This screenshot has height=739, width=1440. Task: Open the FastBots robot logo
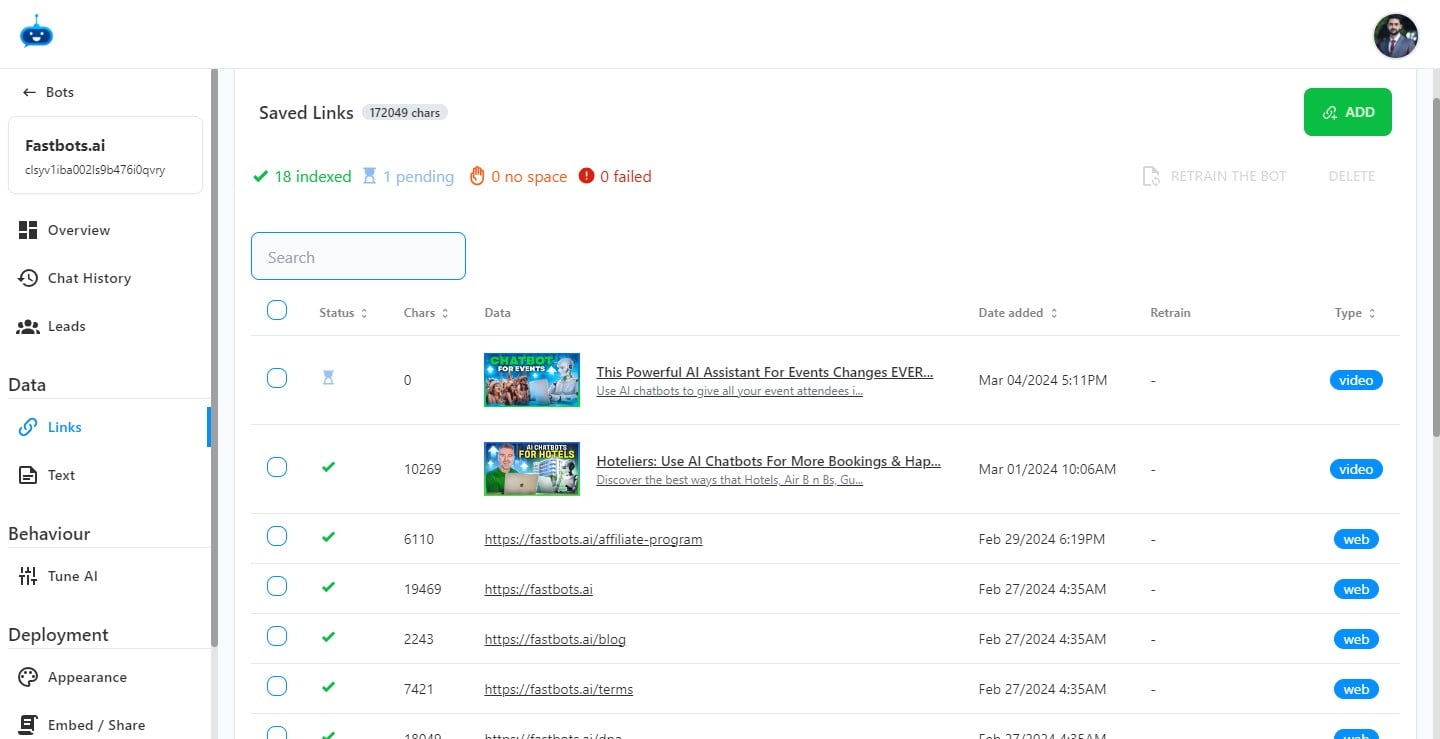[x=36, y=32]
